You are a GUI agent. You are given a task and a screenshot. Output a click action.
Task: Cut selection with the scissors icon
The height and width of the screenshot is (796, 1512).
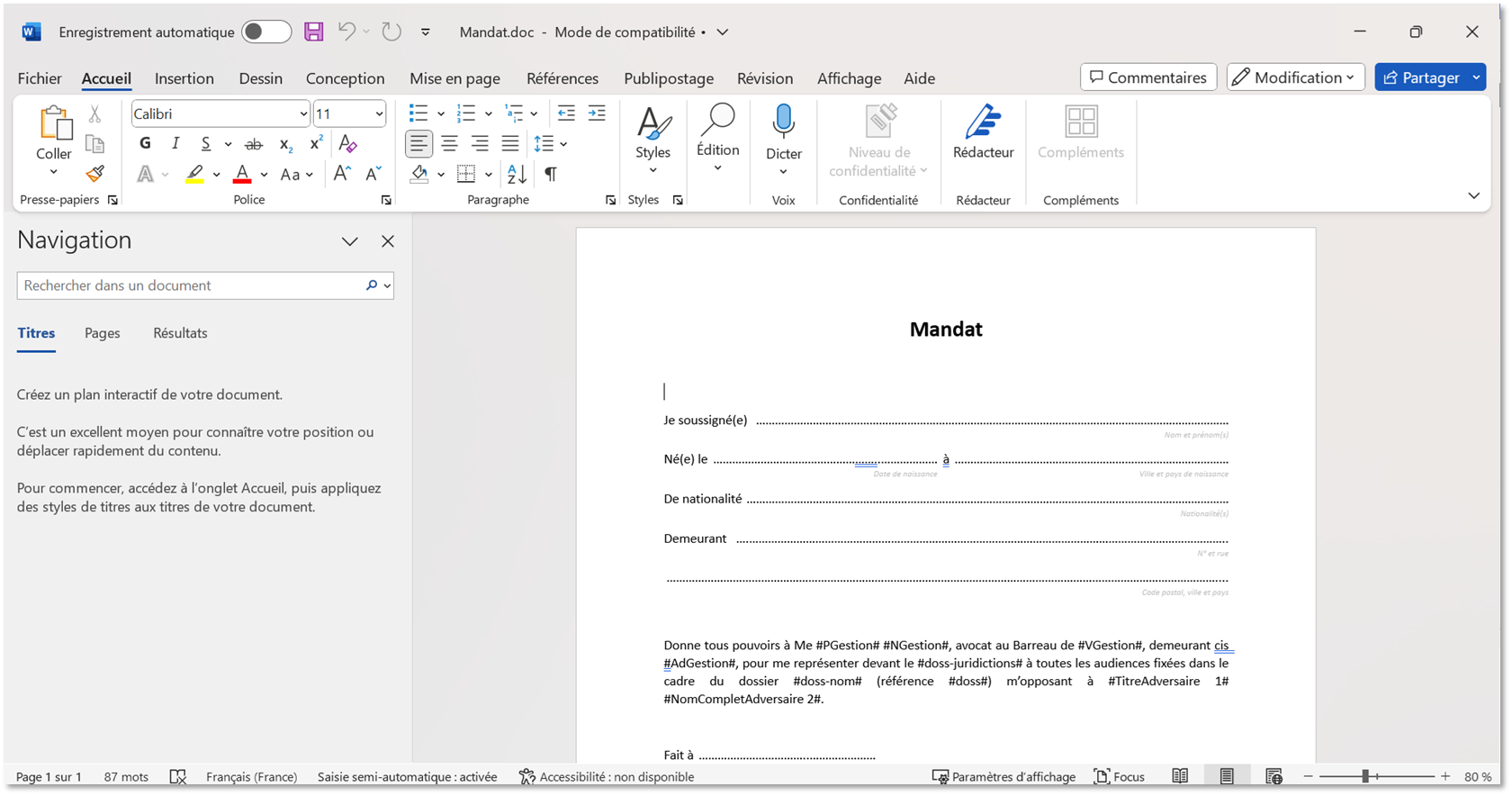coord(94,114)
